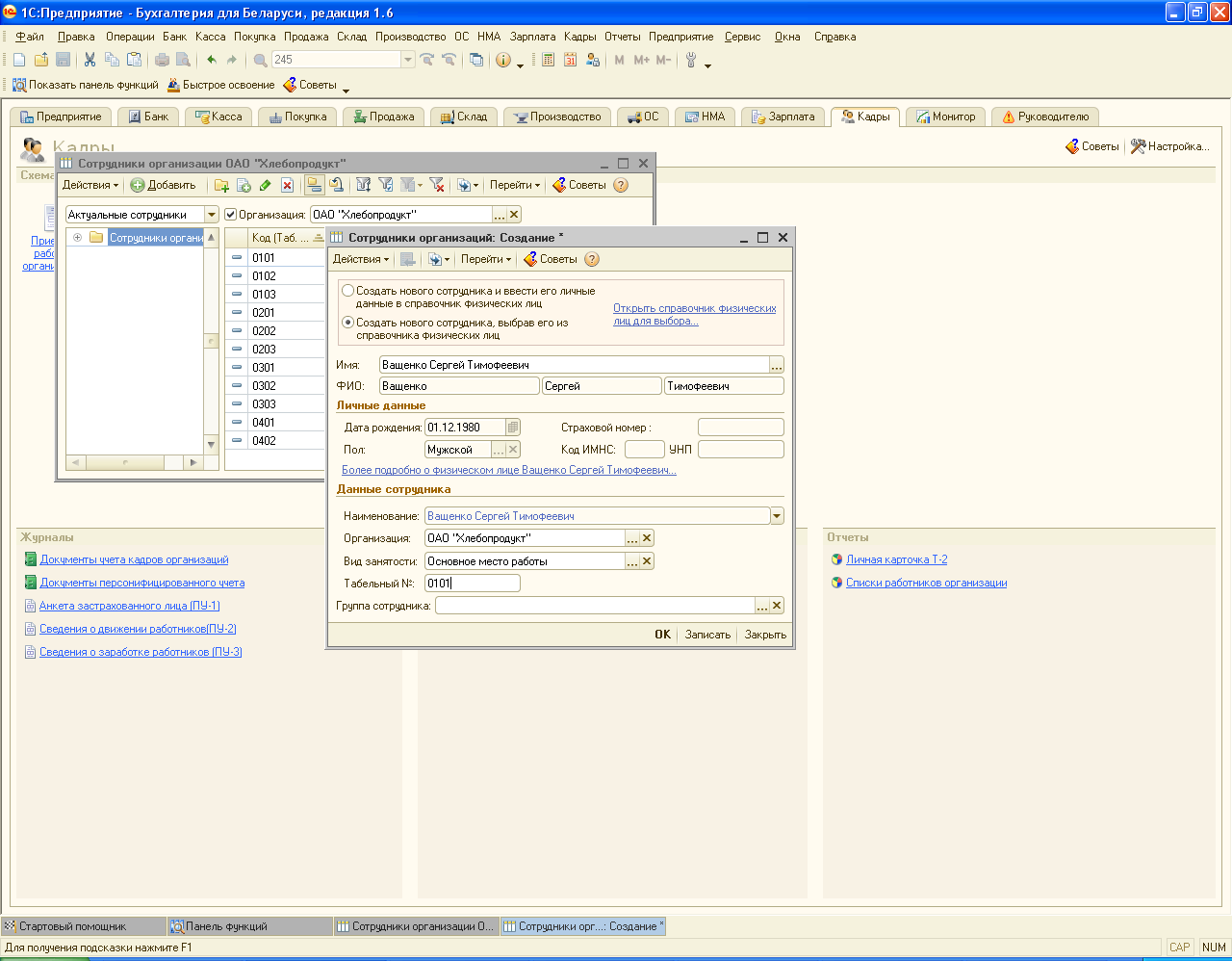The width and height of the screenshot is (1232, 961).
Task: Click 'Открыть справочник физических лиц для выбора' link
Action: pos(694,315)
